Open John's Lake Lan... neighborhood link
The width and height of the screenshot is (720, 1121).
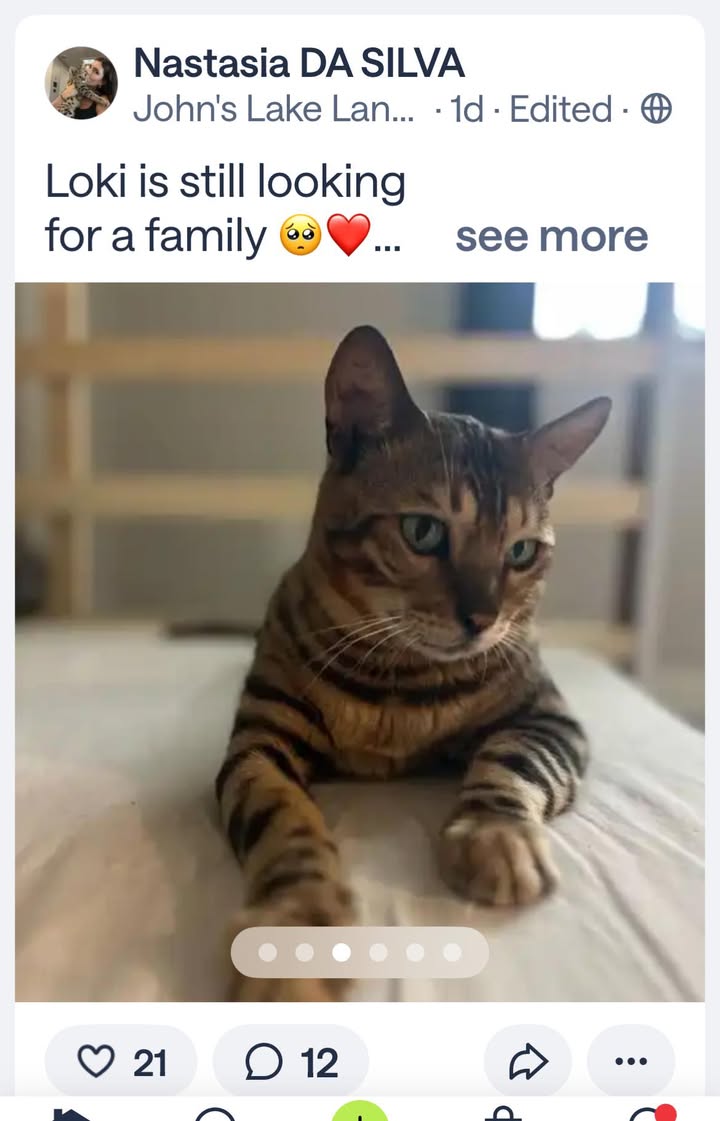tap(273, 109)
